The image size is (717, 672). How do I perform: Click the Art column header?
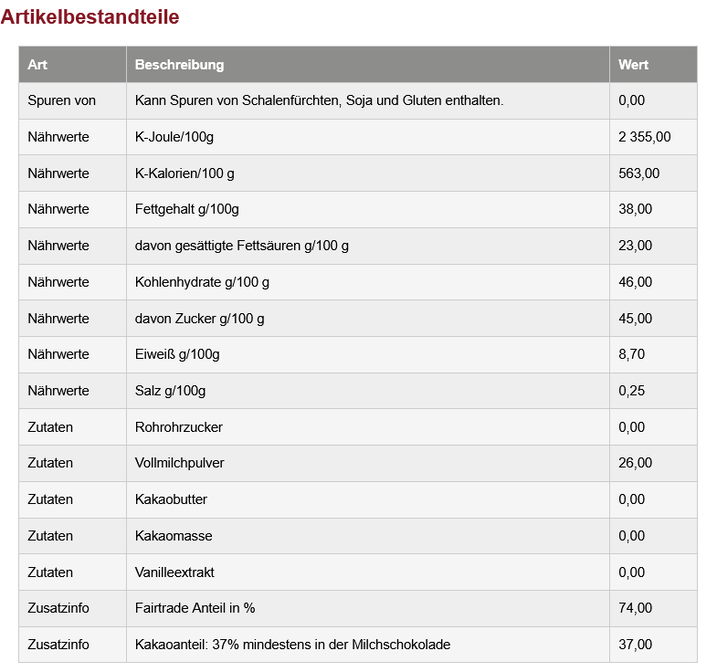38,65
